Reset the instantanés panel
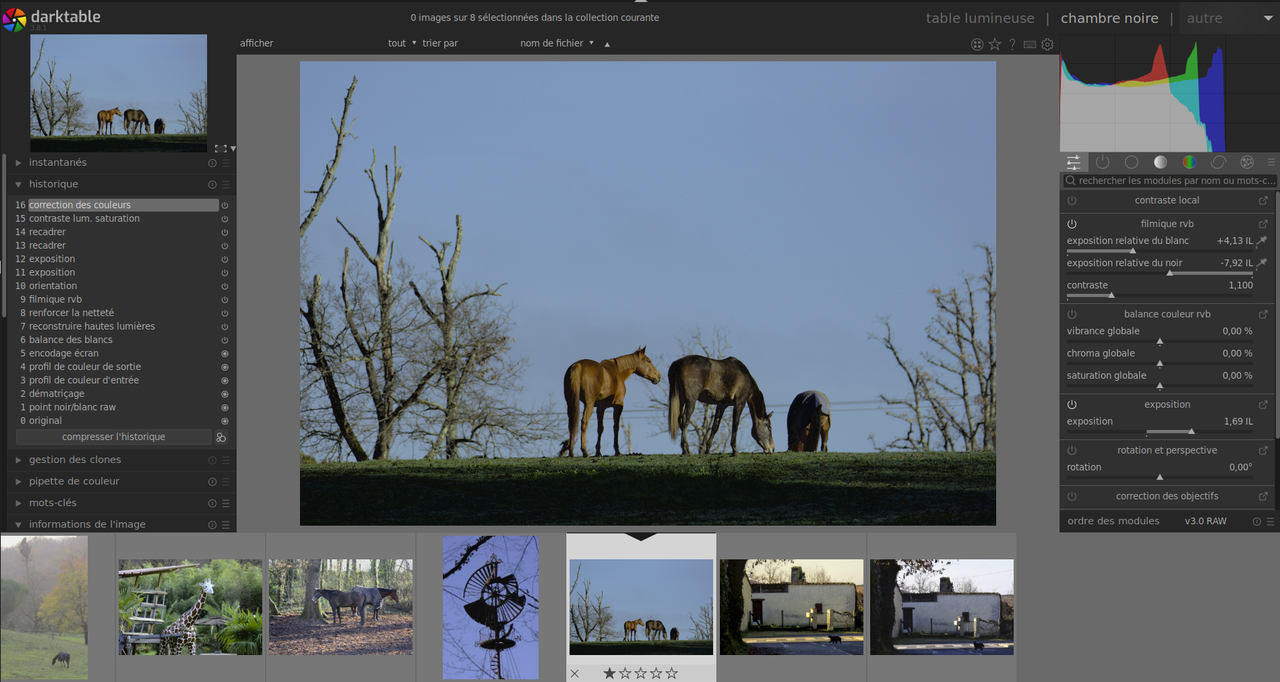The height and width of the screenshot is (682, 1280). [212, 163]
